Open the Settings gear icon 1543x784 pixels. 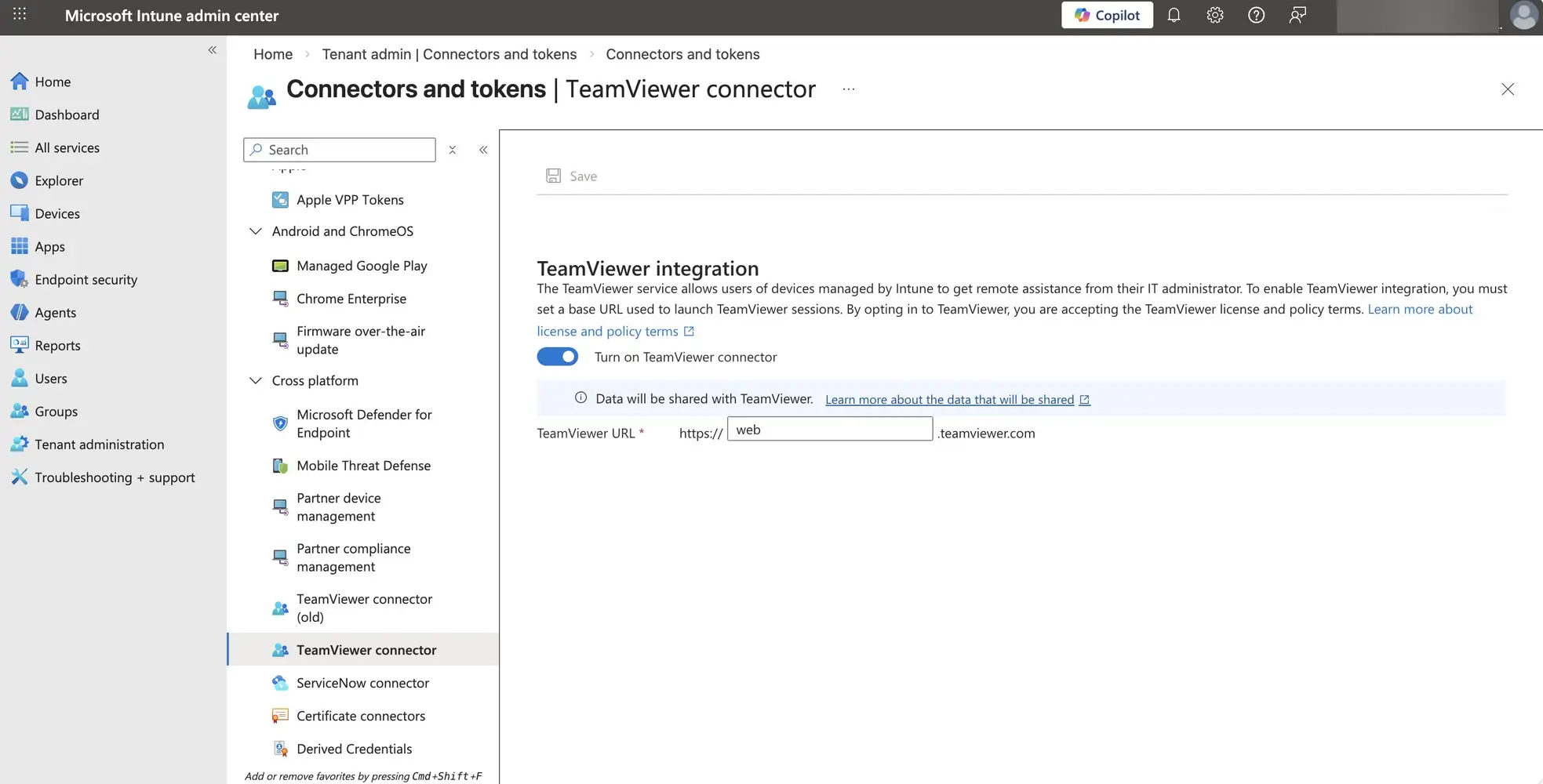click(1215, 15)
